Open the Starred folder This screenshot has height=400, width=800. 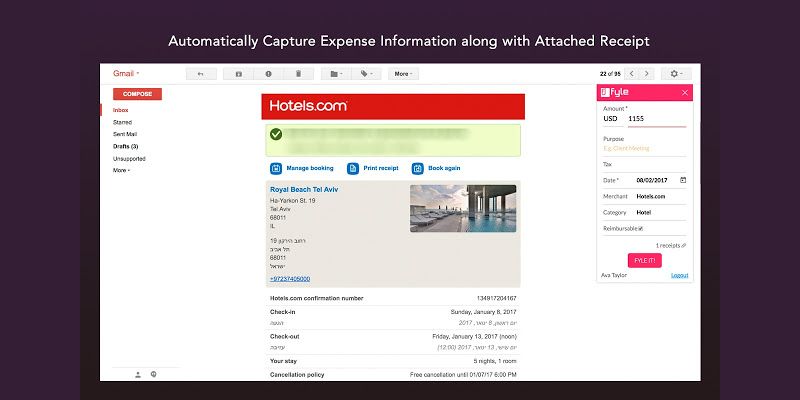point(122,122)
